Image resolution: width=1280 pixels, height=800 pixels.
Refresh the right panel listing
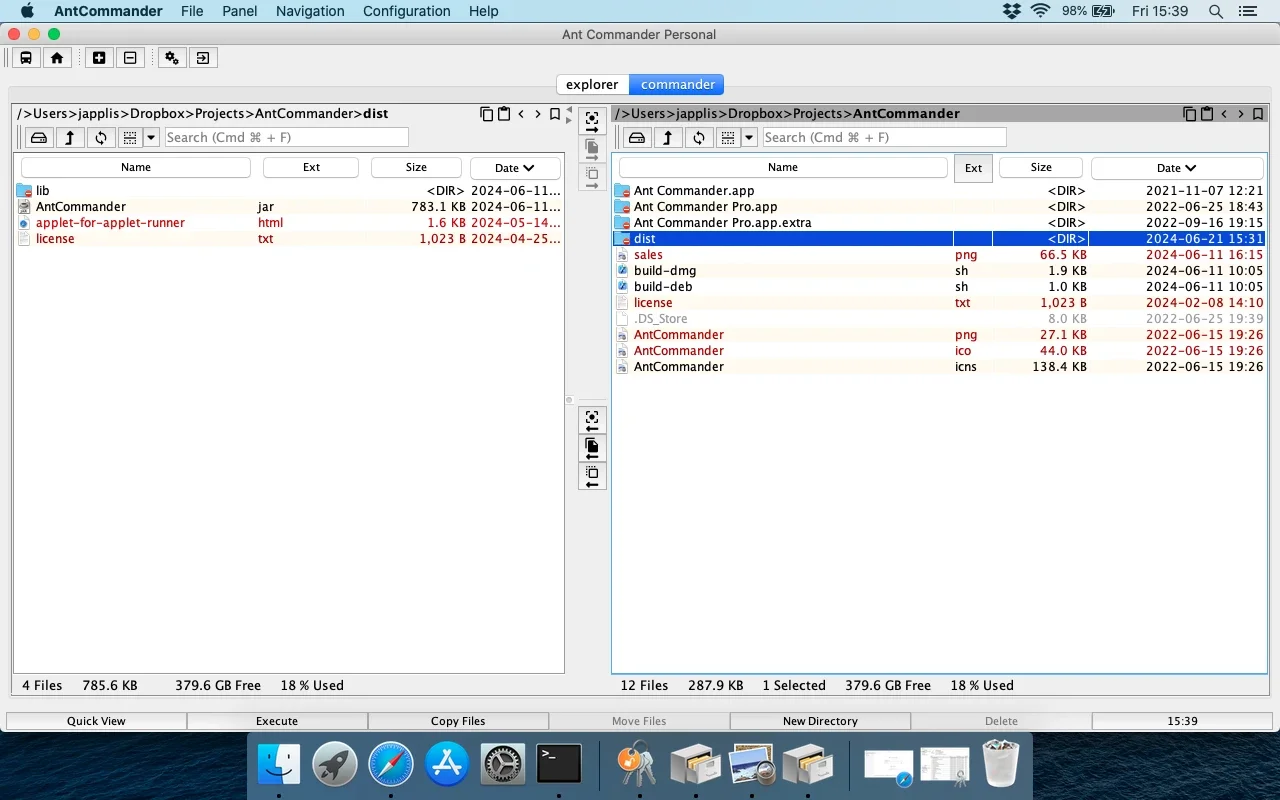(x=699, y=138)
